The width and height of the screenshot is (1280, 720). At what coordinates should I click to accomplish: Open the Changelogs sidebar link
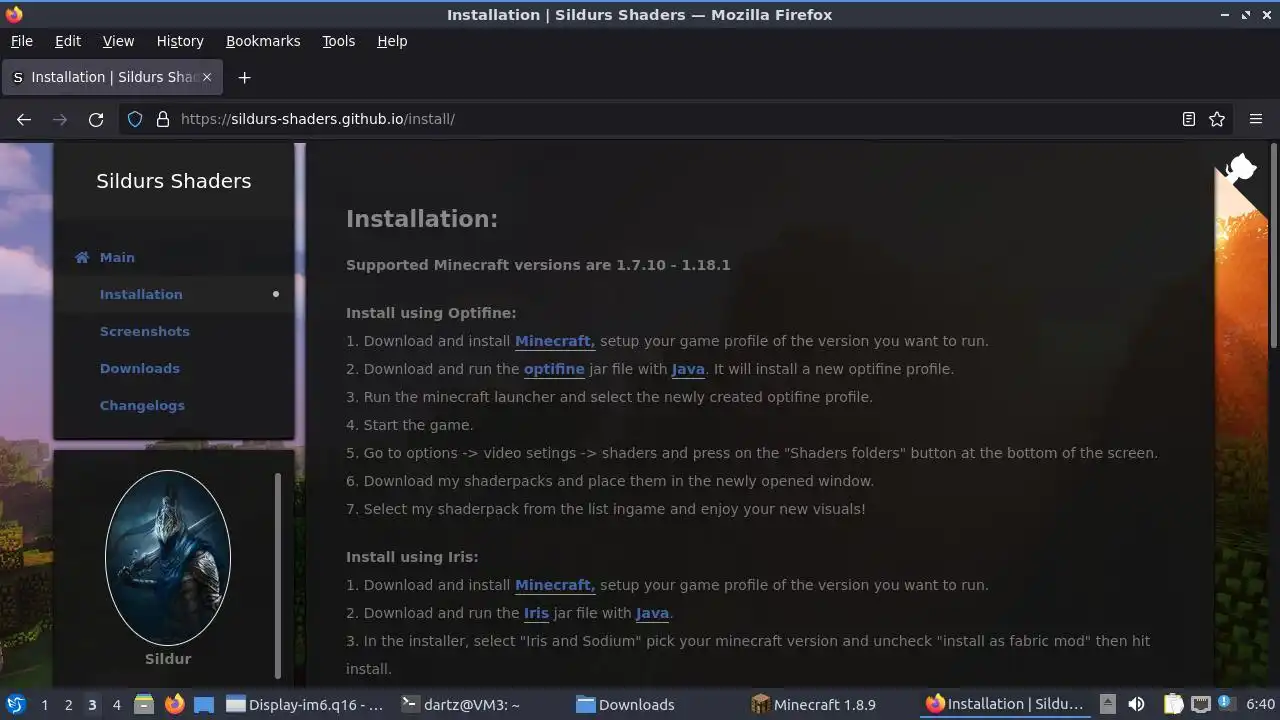pos(142,405)
